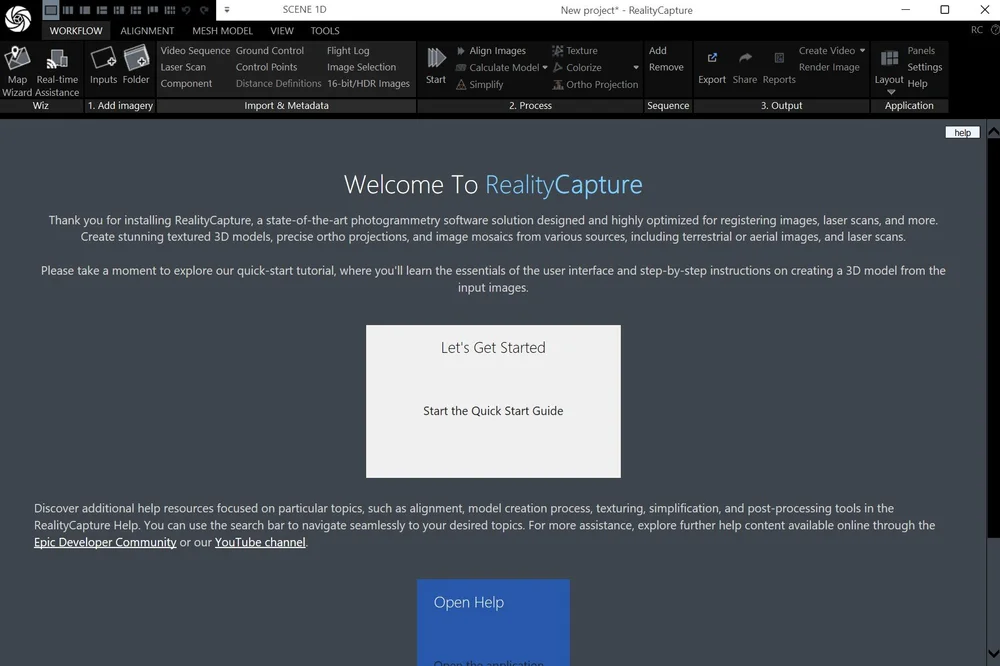This screenshot has height=666, width=1000.
Task: Start the Quick Start Guide tile
Action: [x=493, y=401]
